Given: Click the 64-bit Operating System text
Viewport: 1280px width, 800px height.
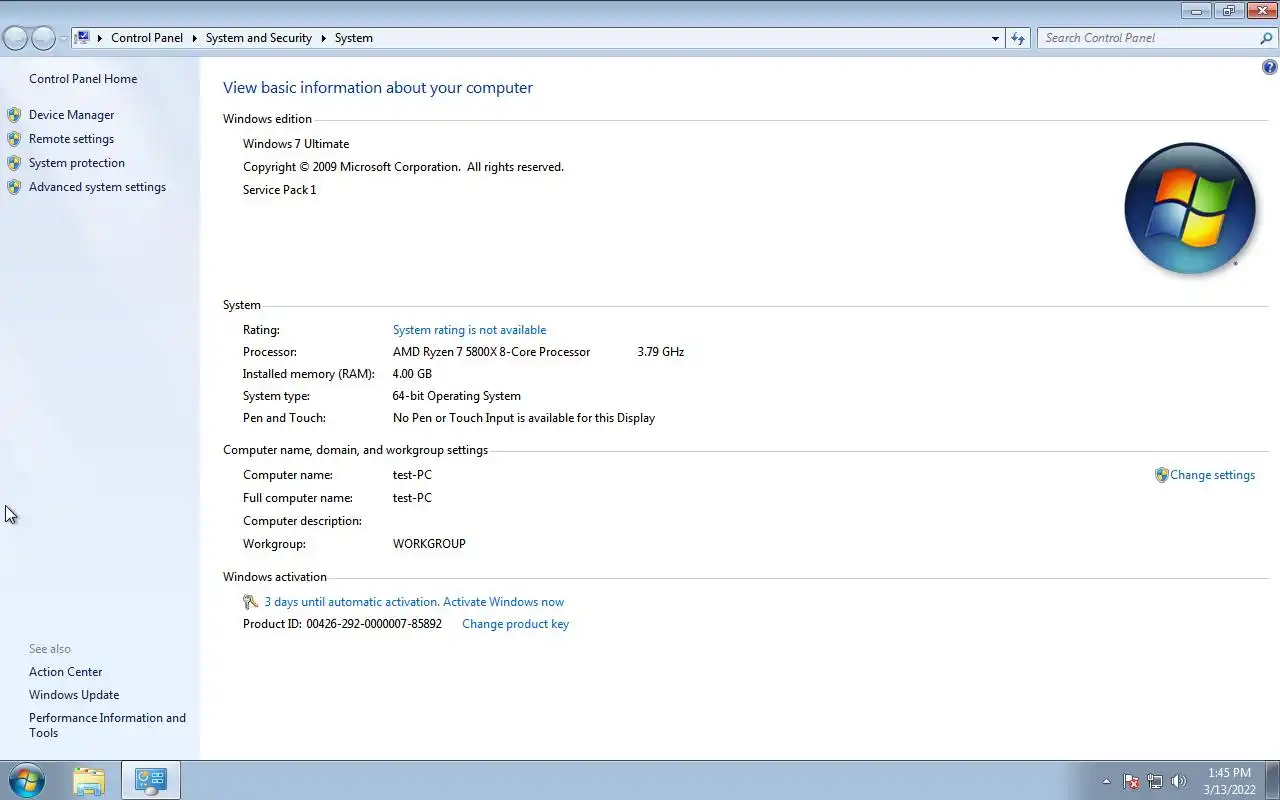Looking at the screenshot, I should (x=456, y=396).
